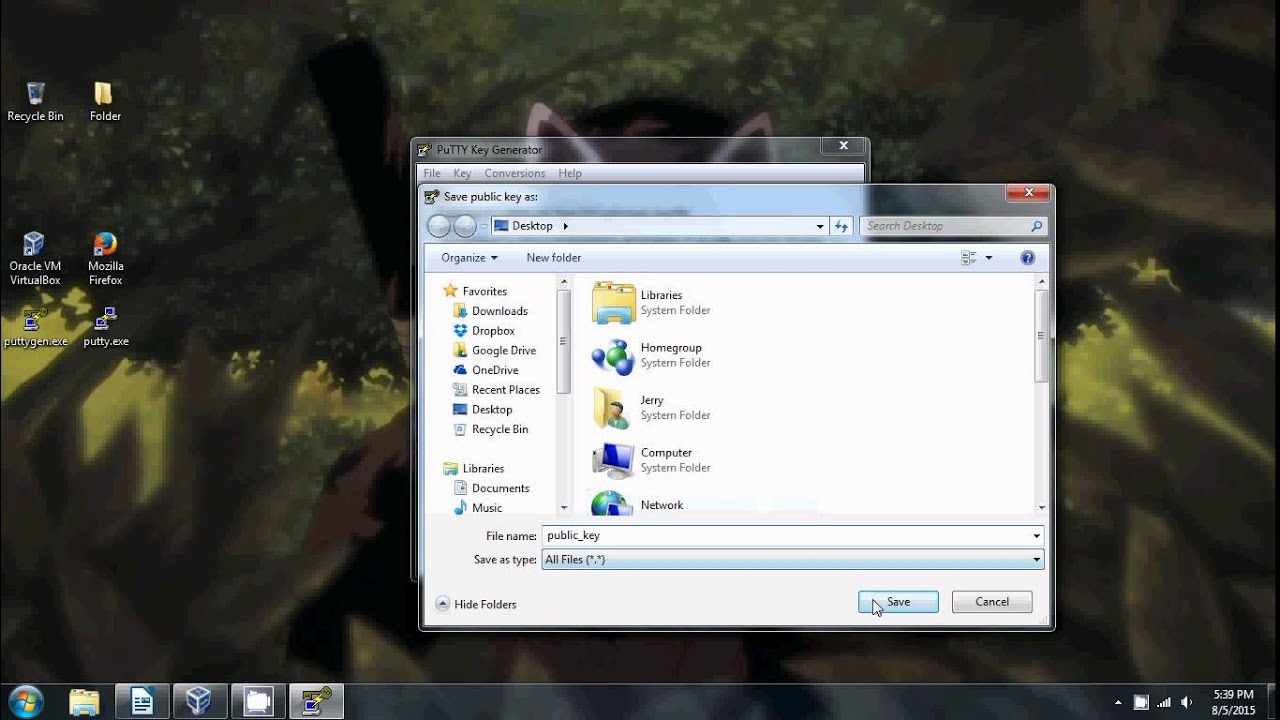Click the Forward navigation arrow in the save dialog
This screenshot has width=1280, height=720.
click(465, 226)
